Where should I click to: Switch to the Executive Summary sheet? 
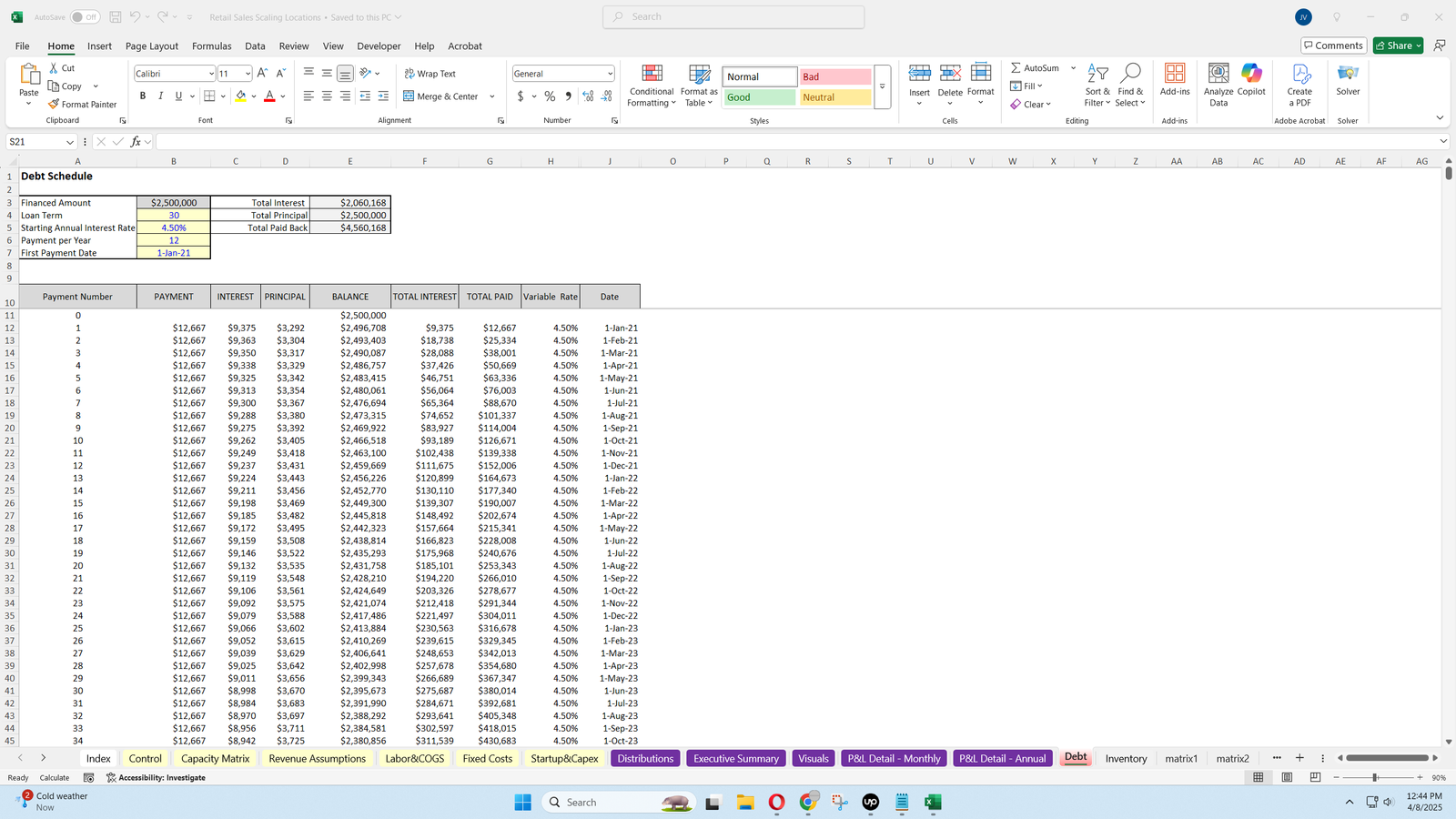click(735, 759)
